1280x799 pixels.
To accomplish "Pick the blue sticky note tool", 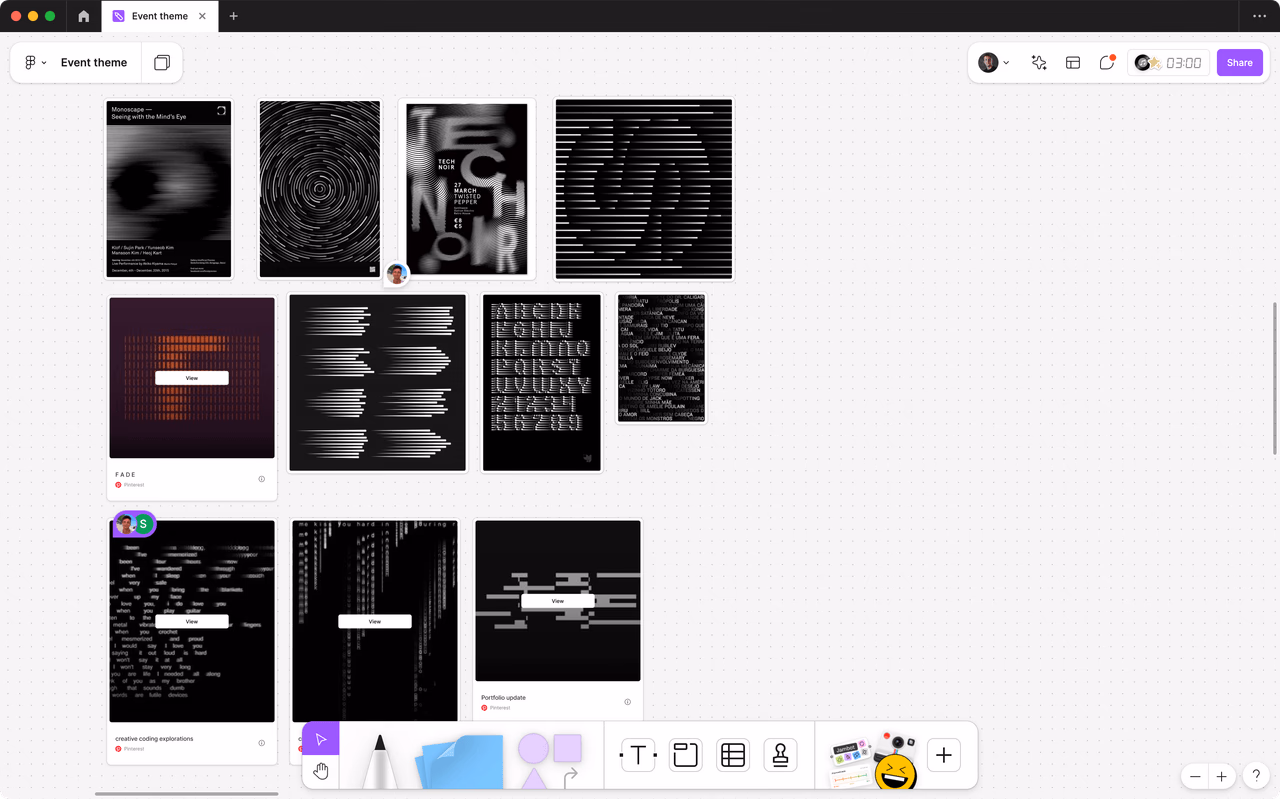I will tap(459, 762).
